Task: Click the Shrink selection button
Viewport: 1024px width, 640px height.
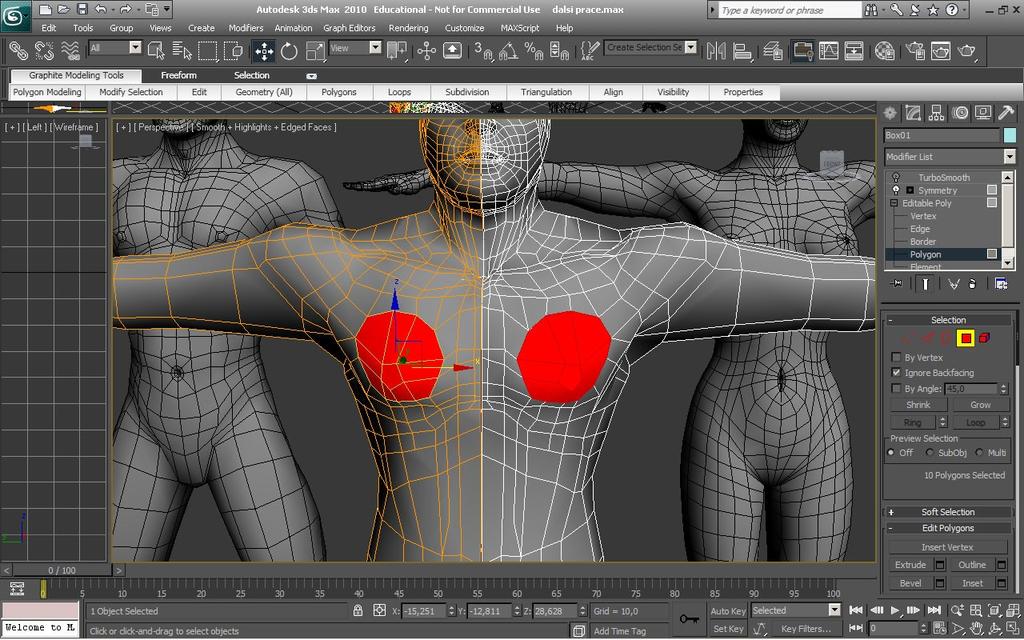Action: [918, 405]
